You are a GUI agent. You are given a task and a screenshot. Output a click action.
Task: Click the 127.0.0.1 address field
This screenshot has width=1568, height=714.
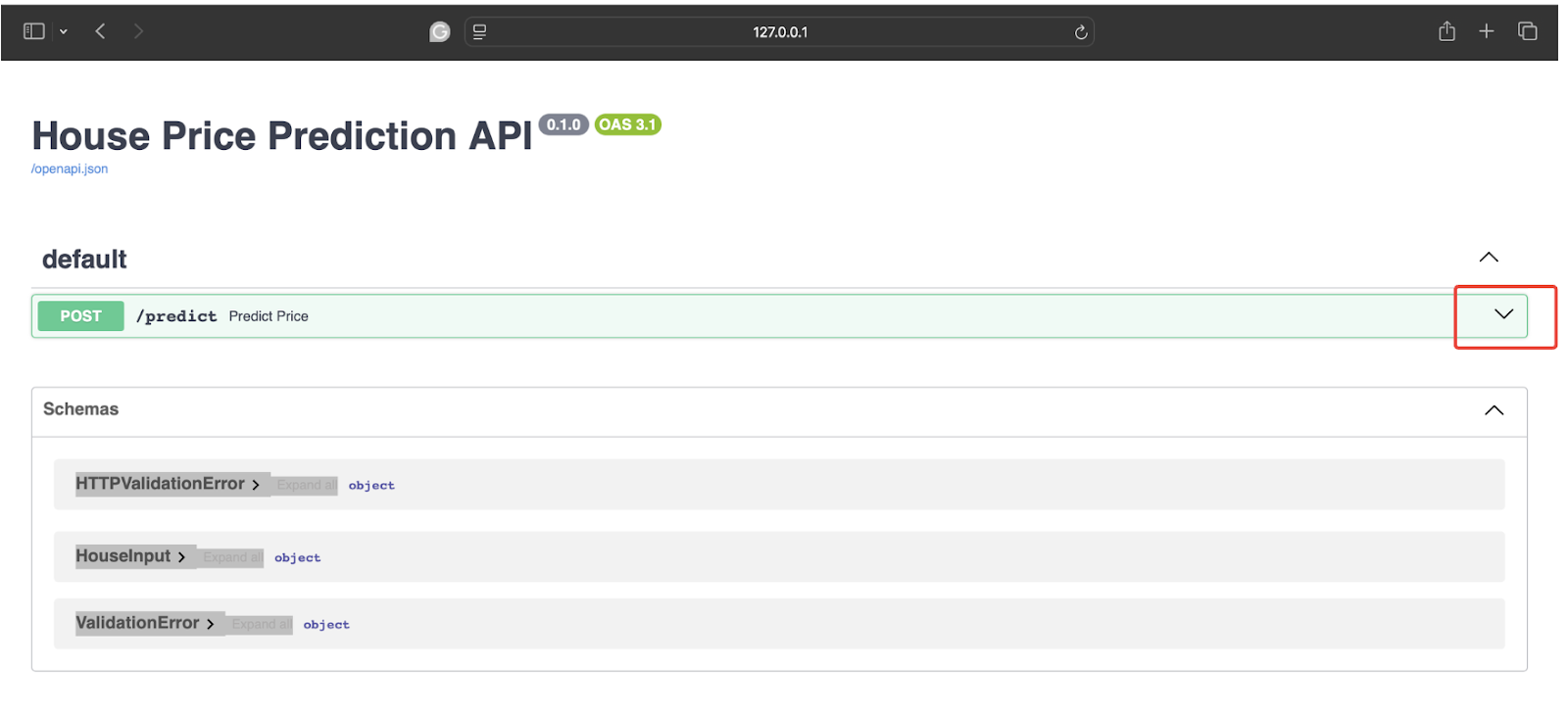pos(779,32)
